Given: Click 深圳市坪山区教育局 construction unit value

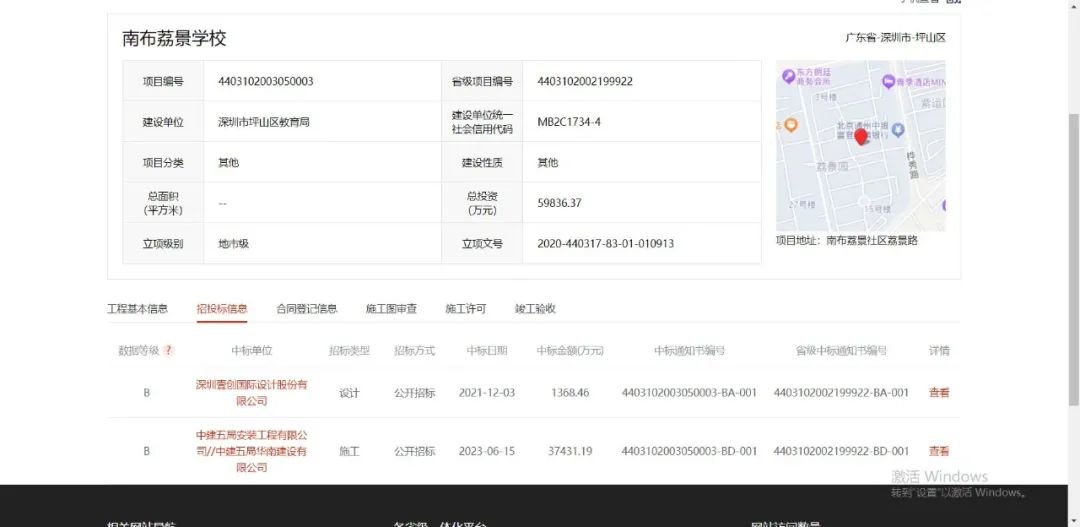Looking at the screenshot, I should (x=264, y=122).
